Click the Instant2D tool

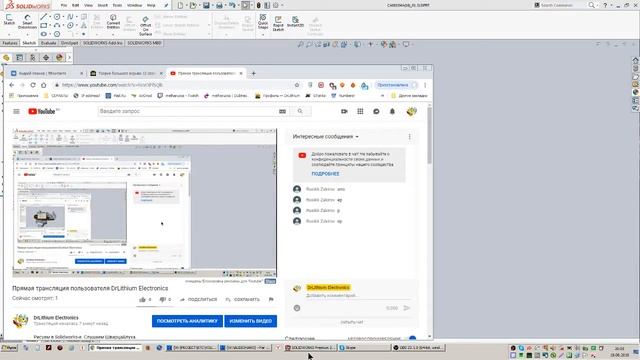(295, 22)
